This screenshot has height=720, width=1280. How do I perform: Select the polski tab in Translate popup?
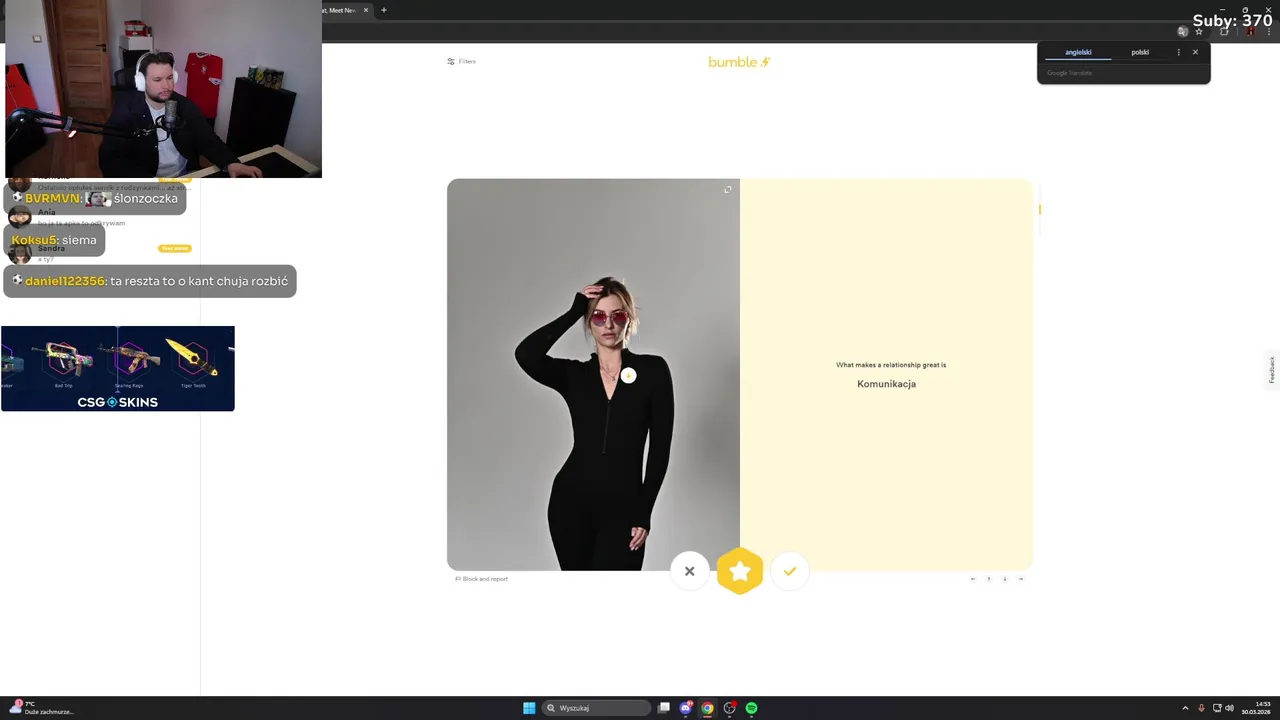[x=1140, y=52]
